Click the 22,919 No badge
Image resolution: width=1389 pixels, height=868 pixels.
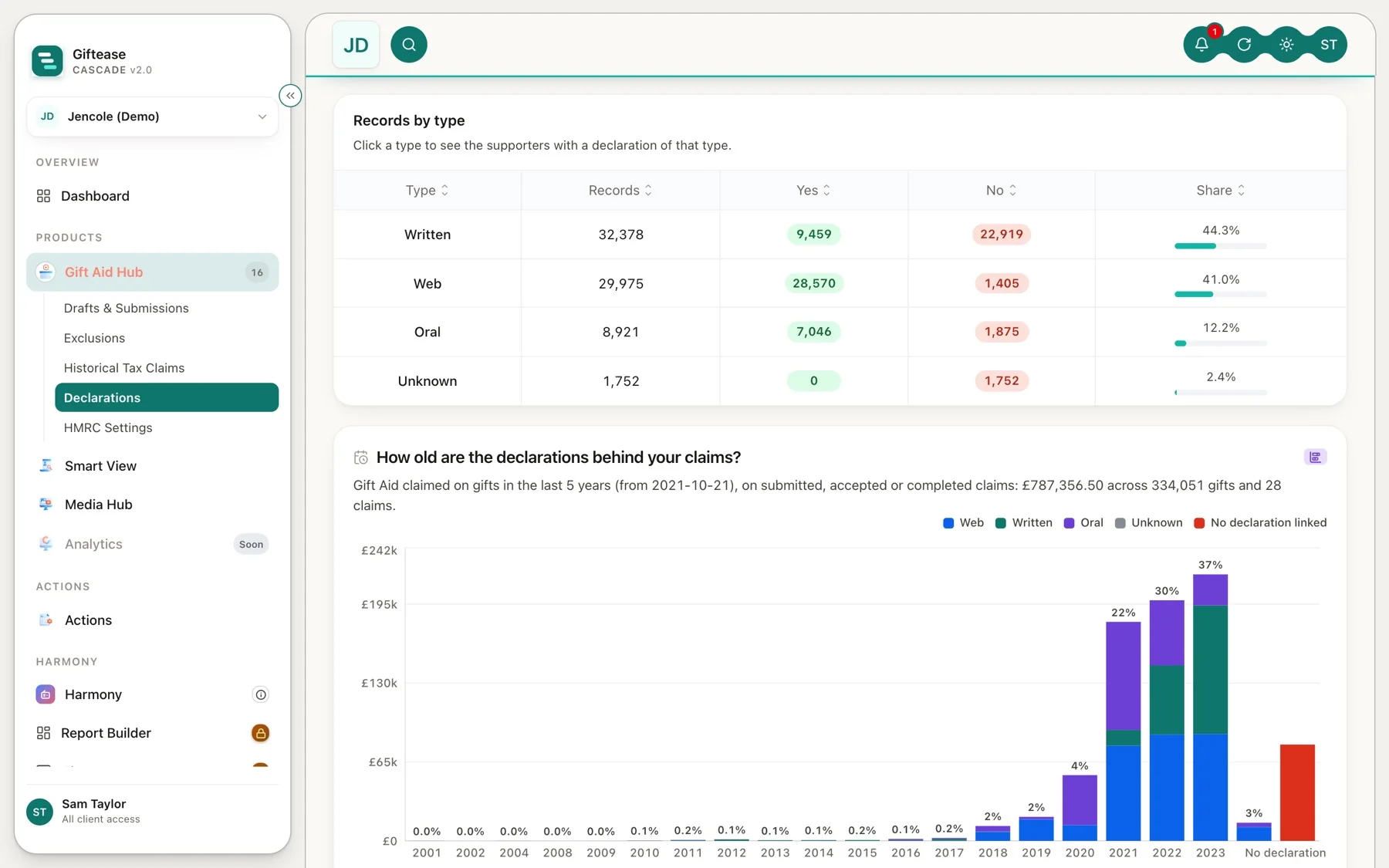tap(1001, 235)
